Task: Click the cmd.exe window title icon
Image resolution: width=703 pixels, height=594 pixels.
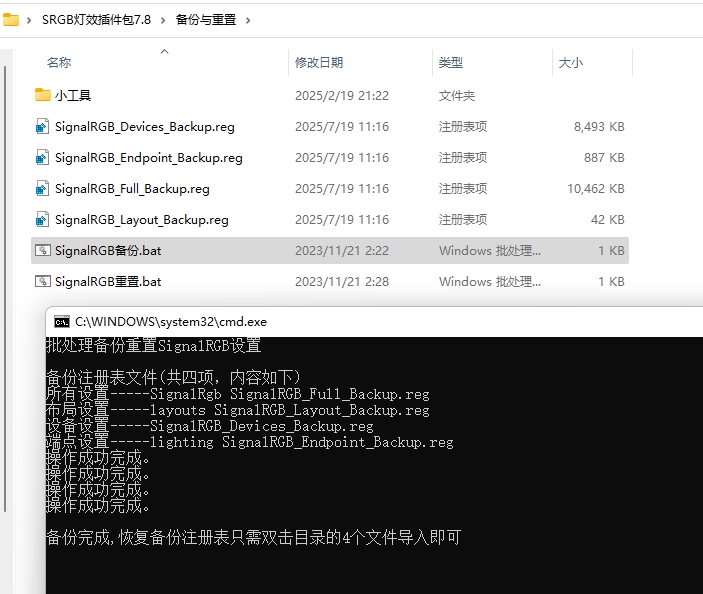Action: [x=62, y=321]
